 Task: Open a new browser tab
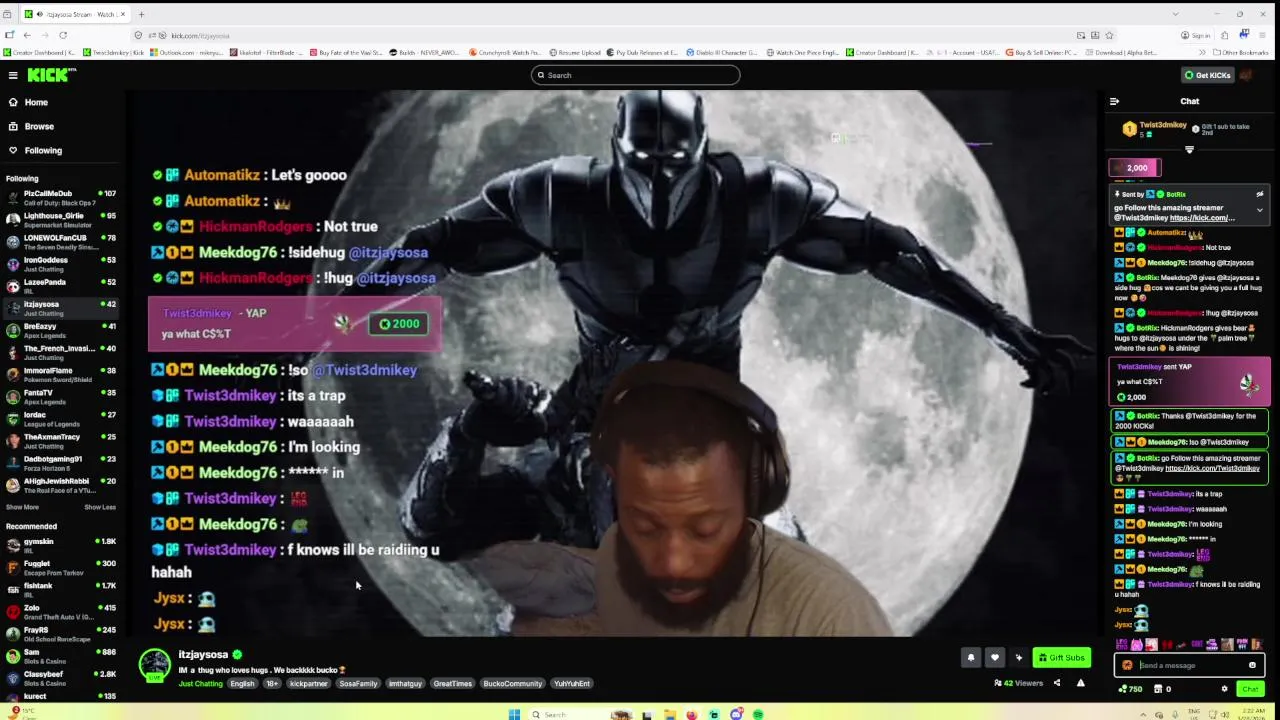coord(141,14)
